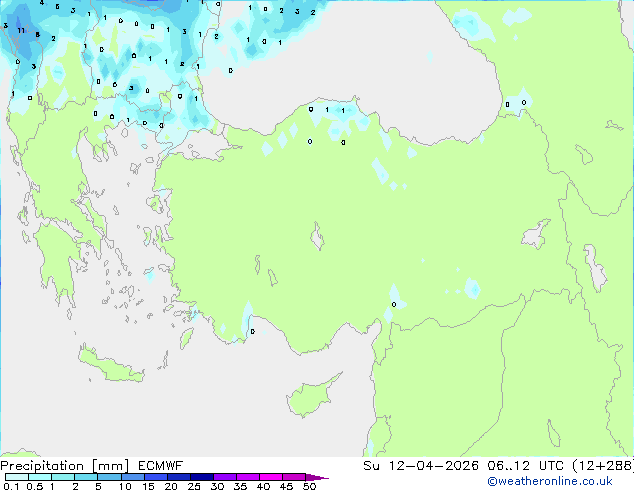Click the 45 to 50 mm legend swatch
Screen dimensions: 634x490
[294, 477]
